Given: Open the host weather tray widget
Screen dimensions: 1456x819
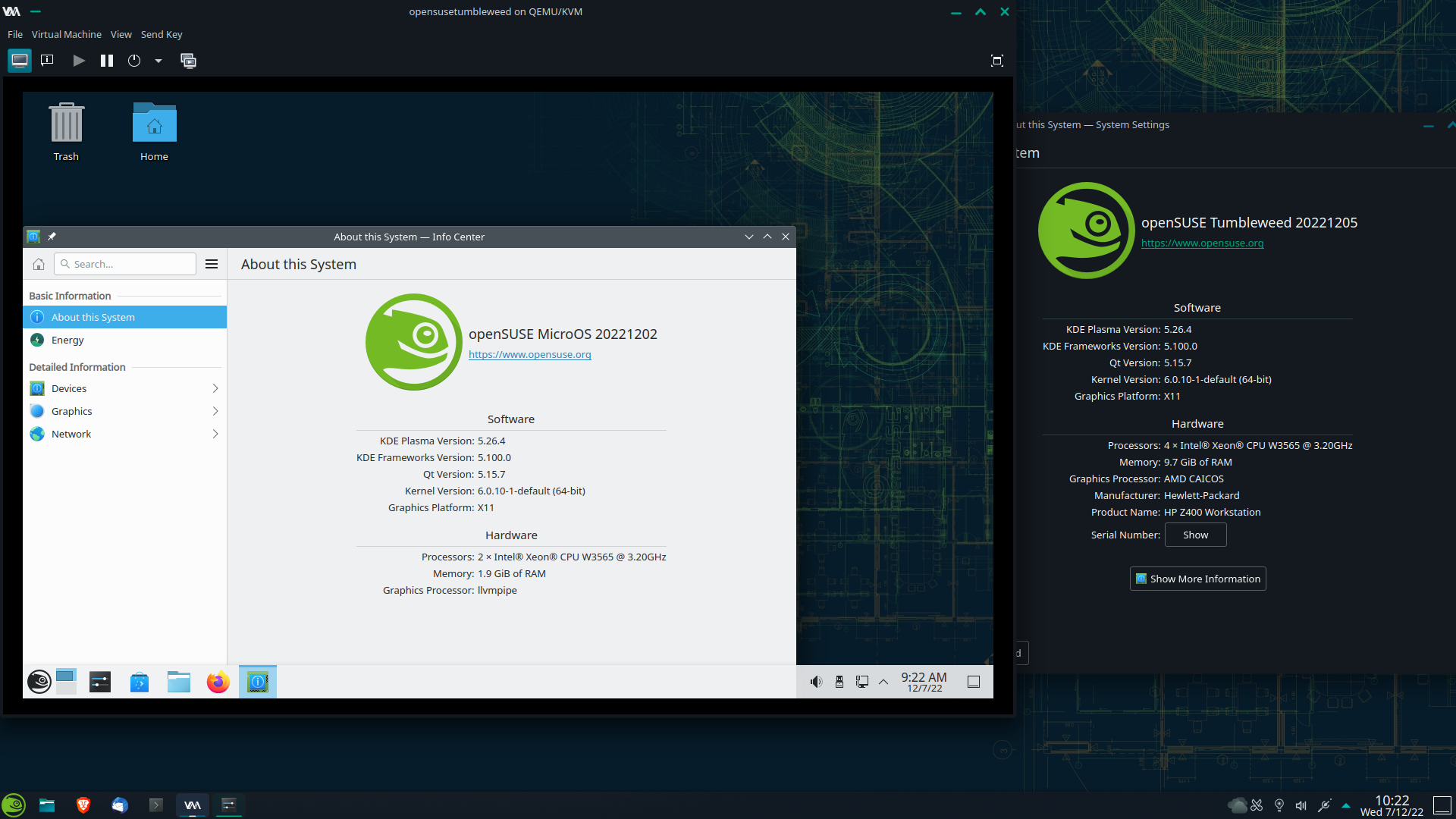Looking at the screenshot, I should [1237, 805].
